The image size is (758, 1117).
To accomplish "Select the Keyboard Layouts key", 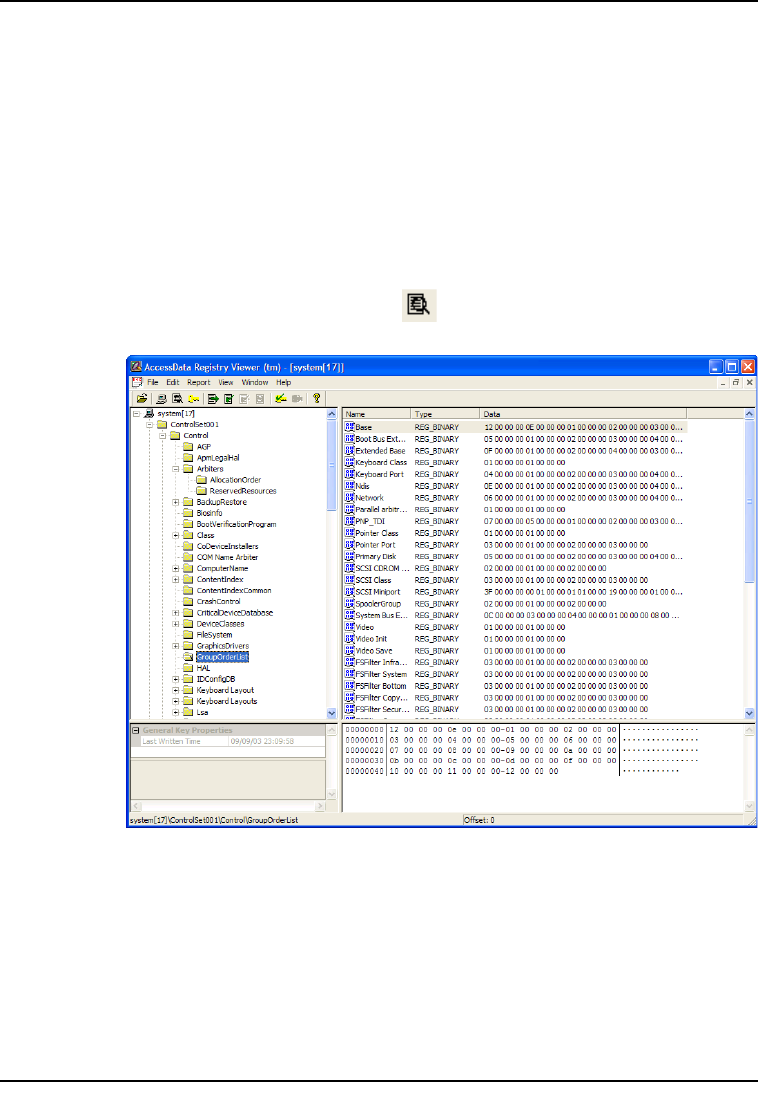I will [x=227, y=701].
